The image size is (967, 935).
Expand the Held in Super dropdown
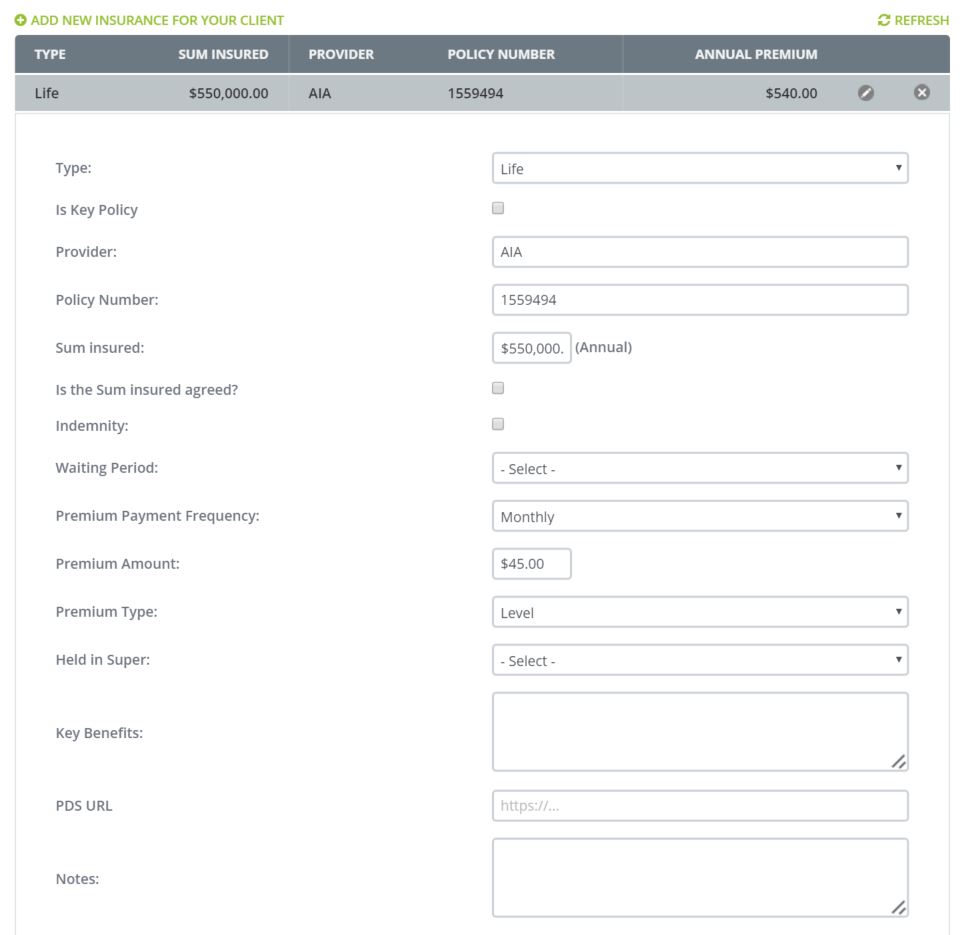click(x=699, y=660)
